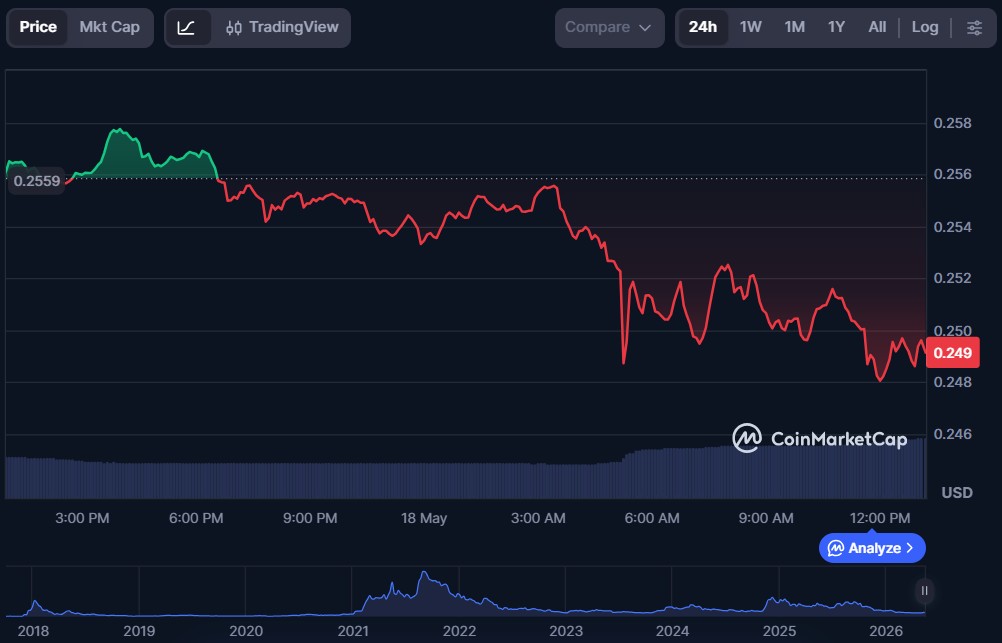The width and height of the screenshot is (1002, 643).
Task: Show the All time range
Action: [x=877, y=27]
